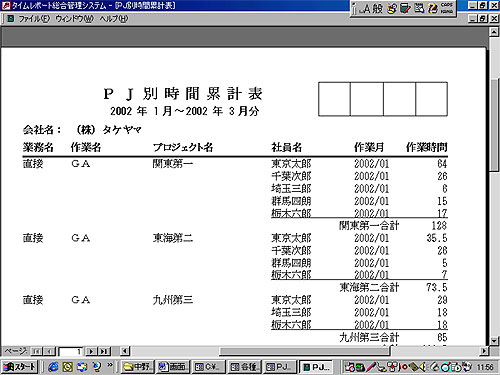Screen dimensions: 500x375
Task: Go to the first report page
Action: coord(36,351)
